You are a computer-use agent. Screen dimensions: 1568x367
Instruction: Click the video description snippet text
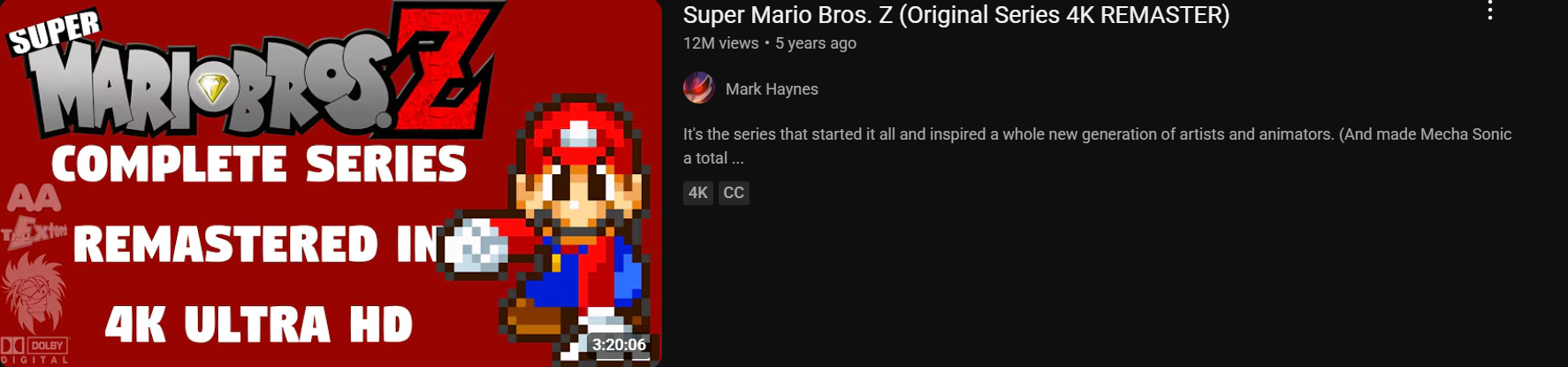pyautogui.click(x=1097, y=146)
